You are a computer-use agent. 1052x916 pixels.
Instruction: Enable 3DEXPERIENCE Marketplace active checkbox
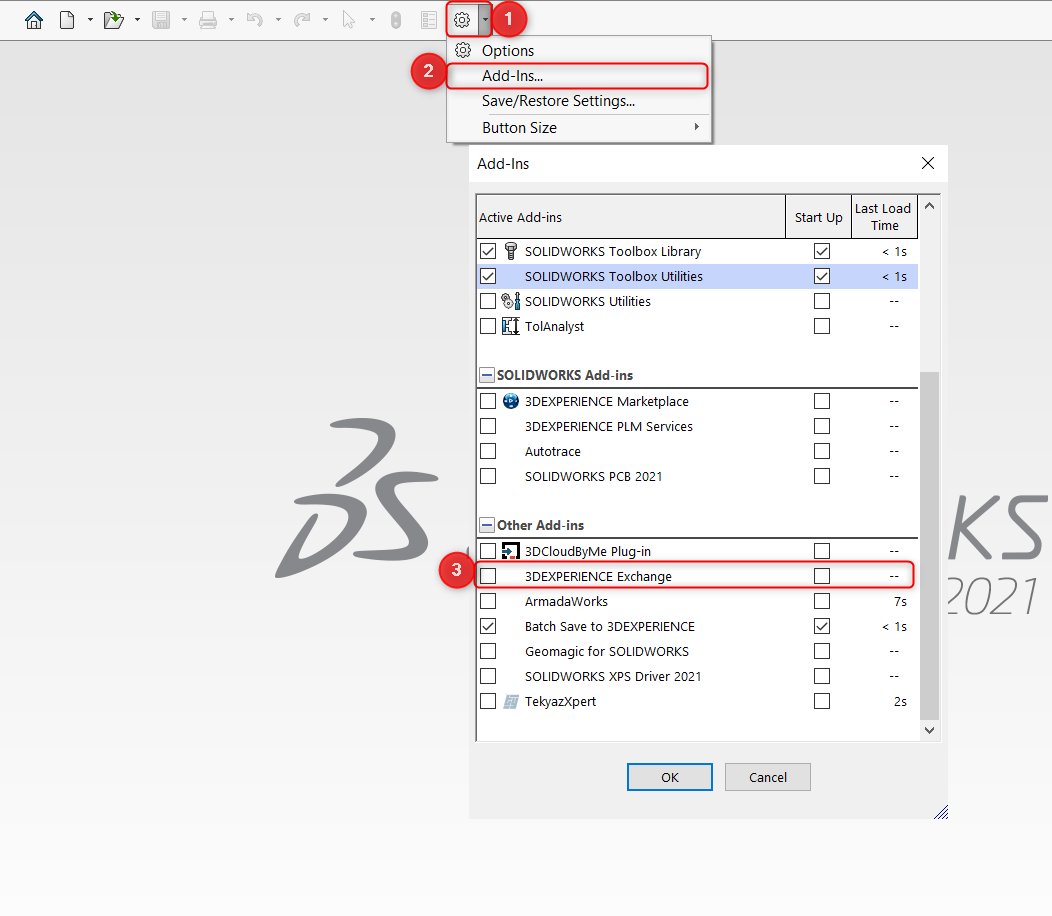pos(488,401)
